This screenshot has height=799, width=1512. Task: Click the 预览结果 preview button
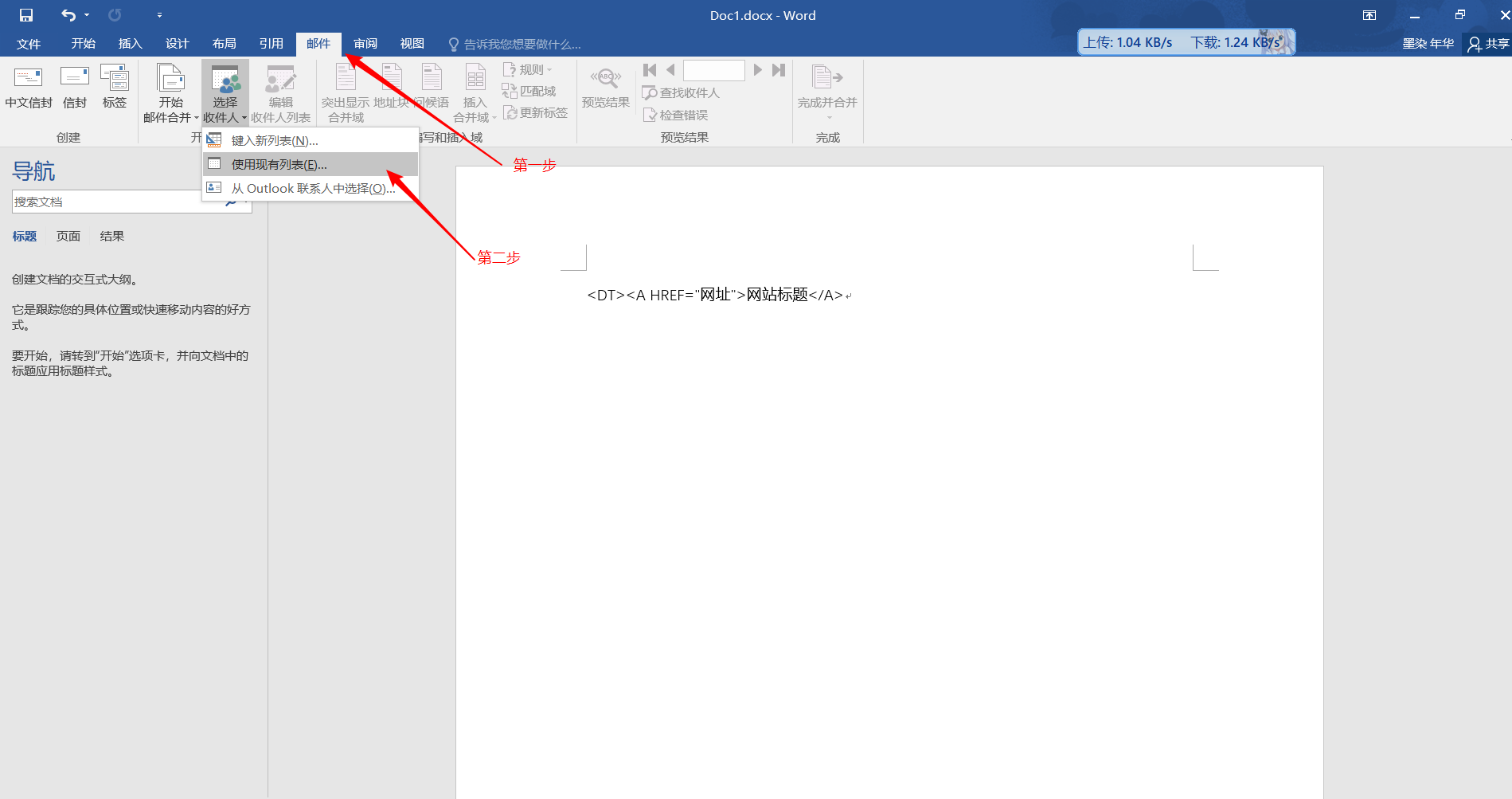[x=606, y=87]
